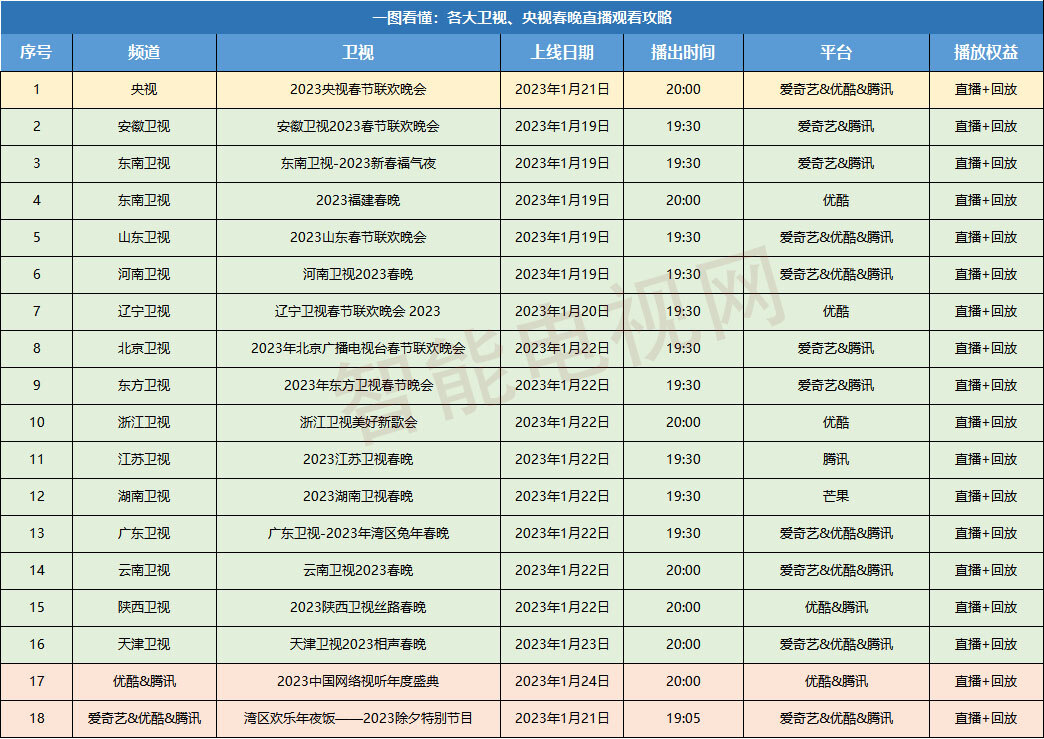
Task: Click the 芒果 platform cell
Action: (x=836, y=496)
